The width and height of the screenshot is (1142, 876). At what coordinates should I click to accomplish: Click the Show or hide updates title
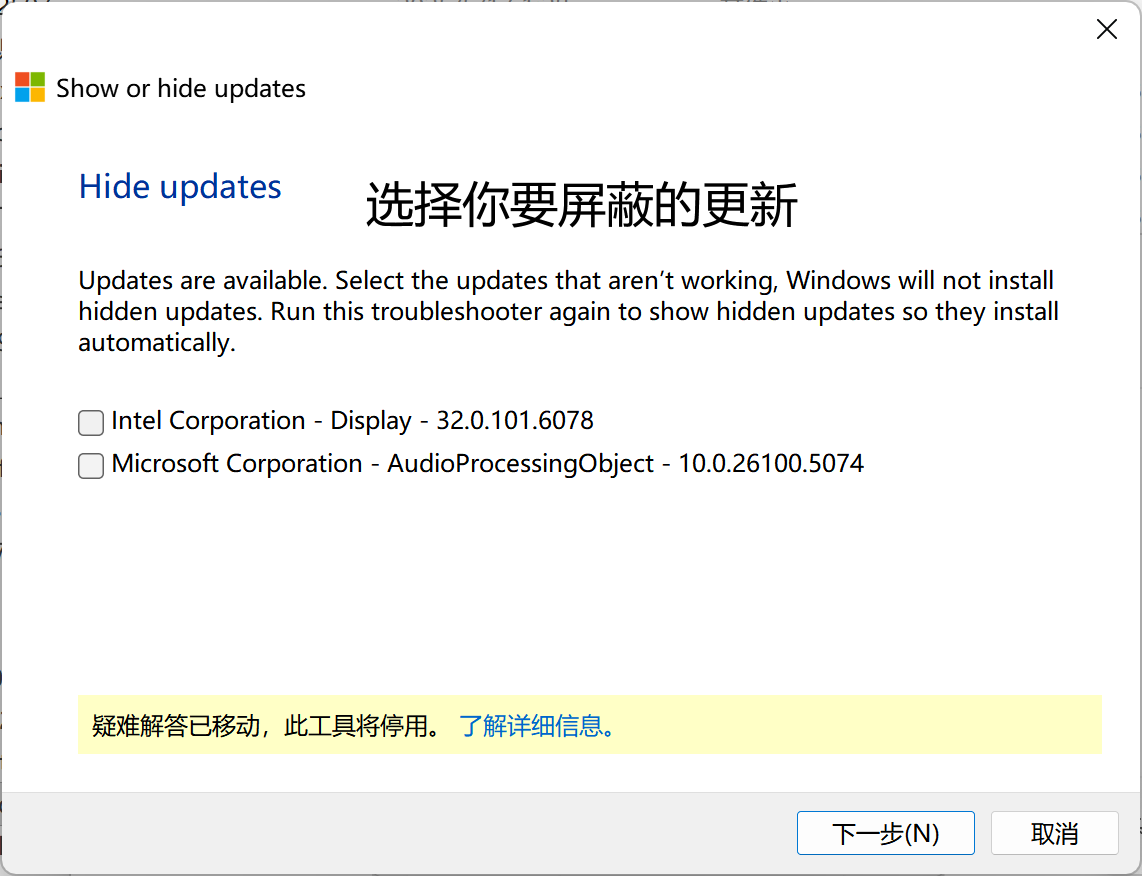181,88
